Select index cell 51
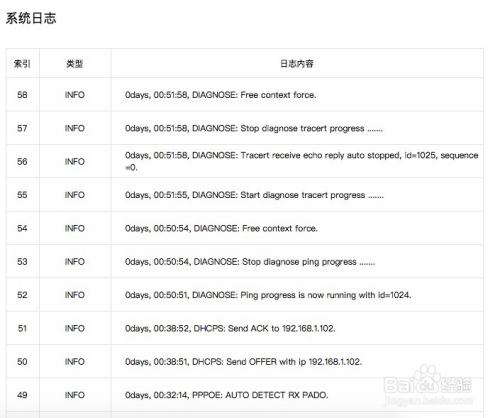Screen dimensions: 500x418 click(22, 328)
